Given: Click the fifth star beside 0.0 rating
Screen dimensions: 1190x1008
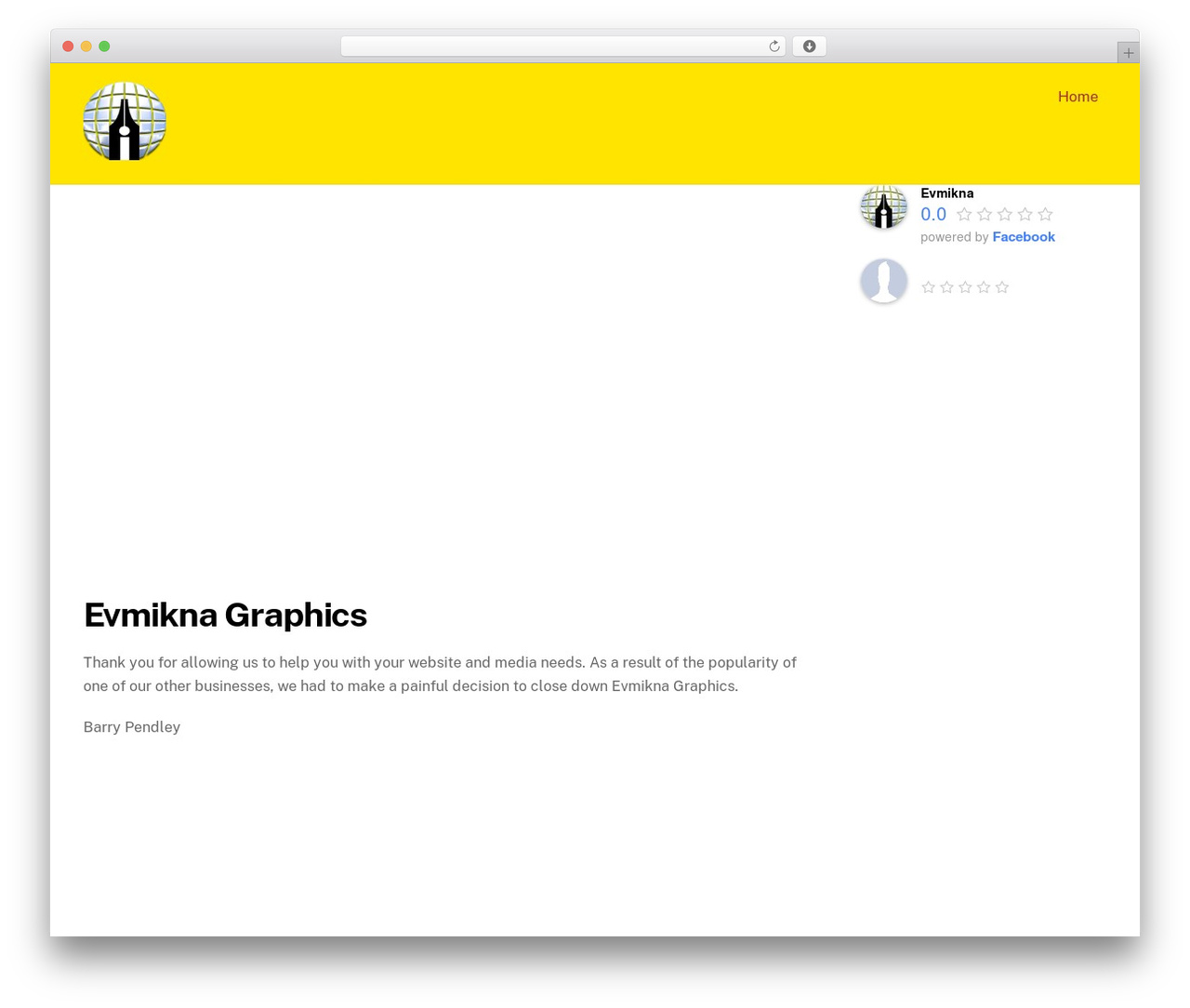Looking at the screenshot, I should tap(1045, 215).
